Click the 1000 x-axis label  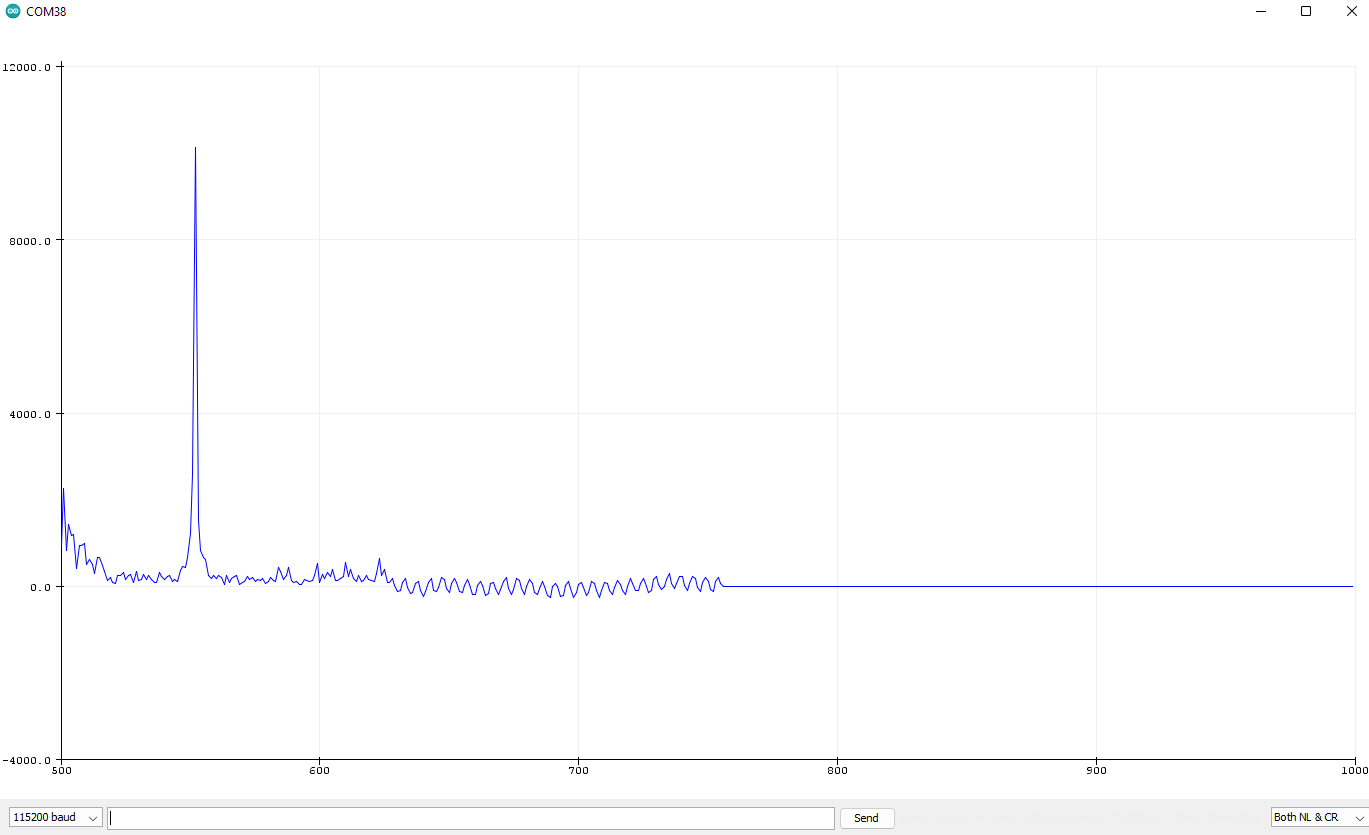[1354, 771]
